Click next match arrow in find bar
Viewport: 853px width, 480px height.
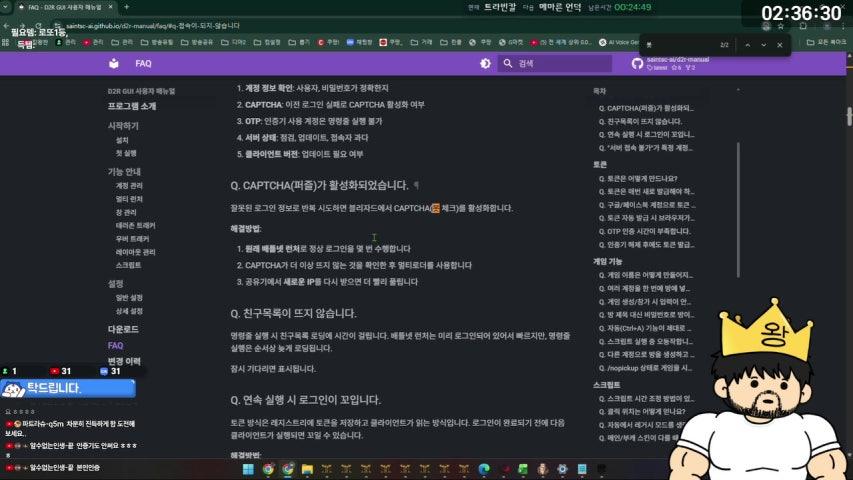(764, 45)
